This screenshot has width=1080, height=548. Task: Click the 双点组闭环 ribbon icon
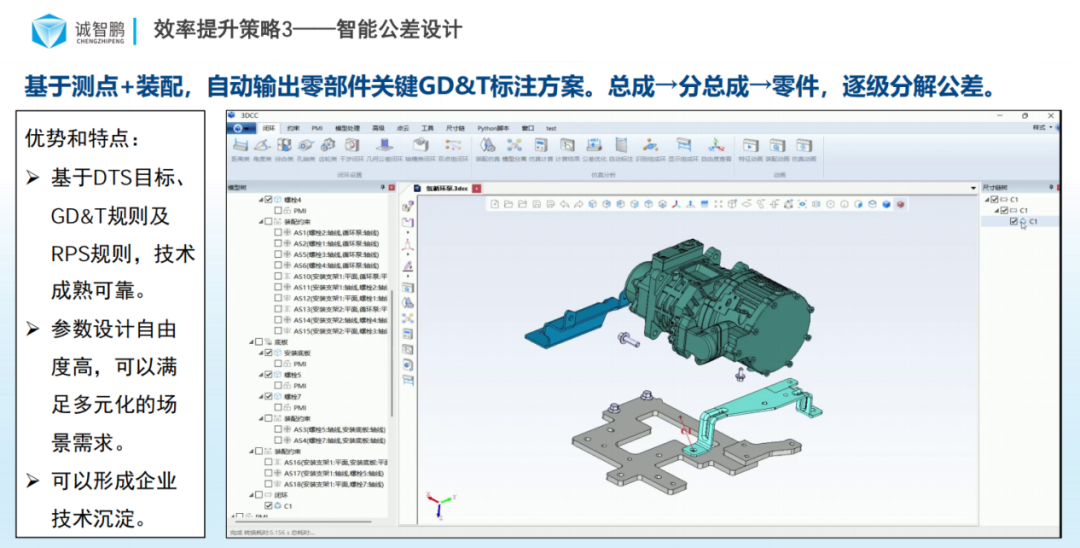click(x=453, y=145)
